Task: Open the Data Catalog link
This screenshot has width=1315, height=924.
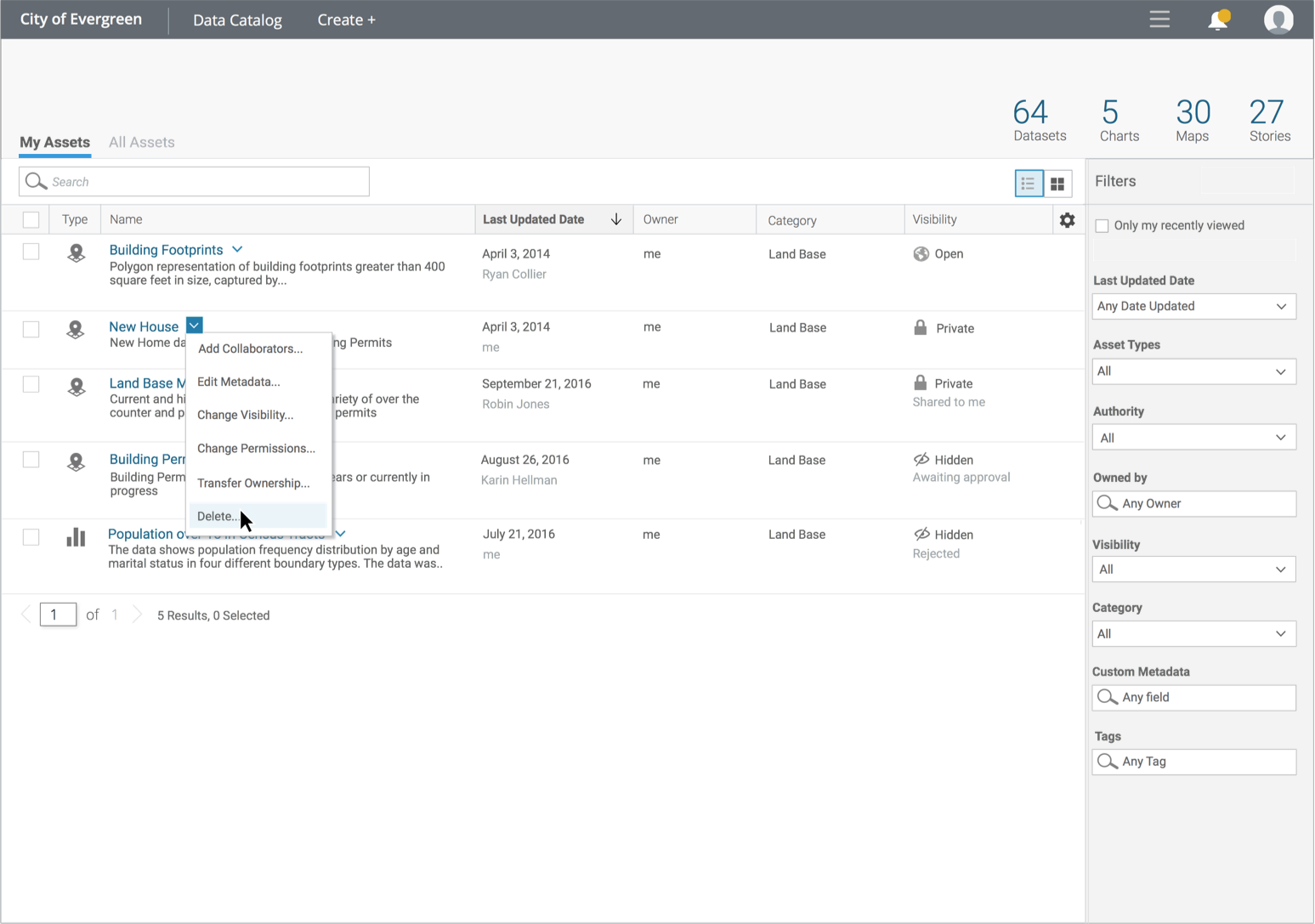Action: (x=237, y=20)
